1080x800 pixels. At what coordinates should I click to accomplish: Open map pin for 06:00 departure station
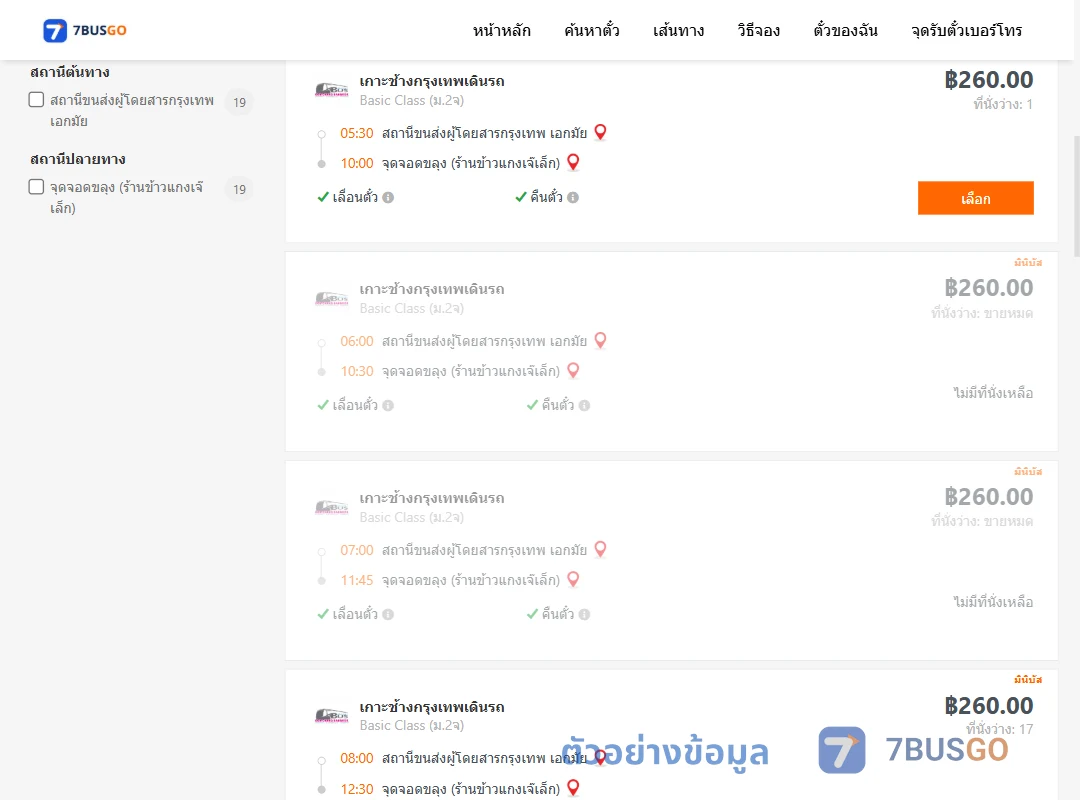[601, 340]
